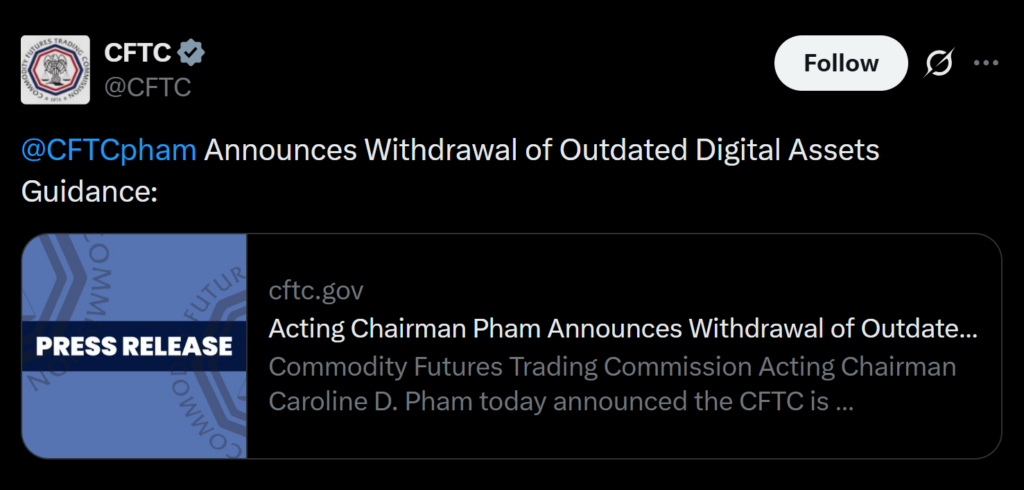Open the CFTC profile avatar
This screenshot has width=1024, height=490.
click(x=56, y=72)
